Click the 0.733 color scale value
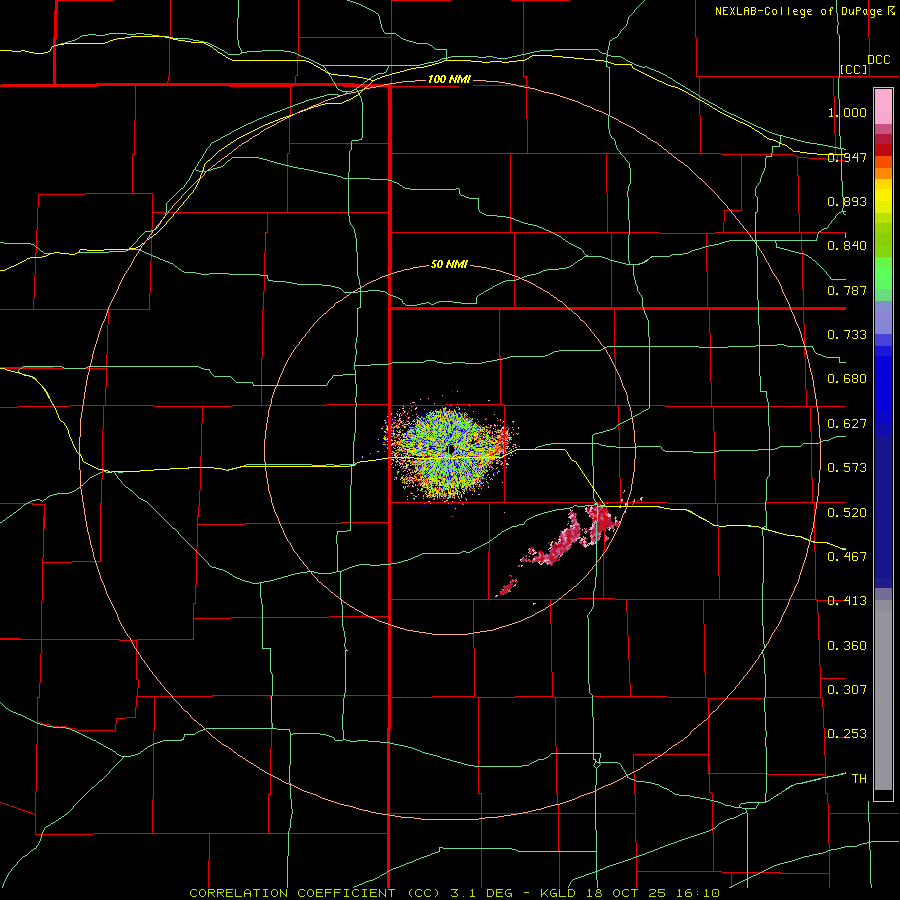 tap(847, 335)
